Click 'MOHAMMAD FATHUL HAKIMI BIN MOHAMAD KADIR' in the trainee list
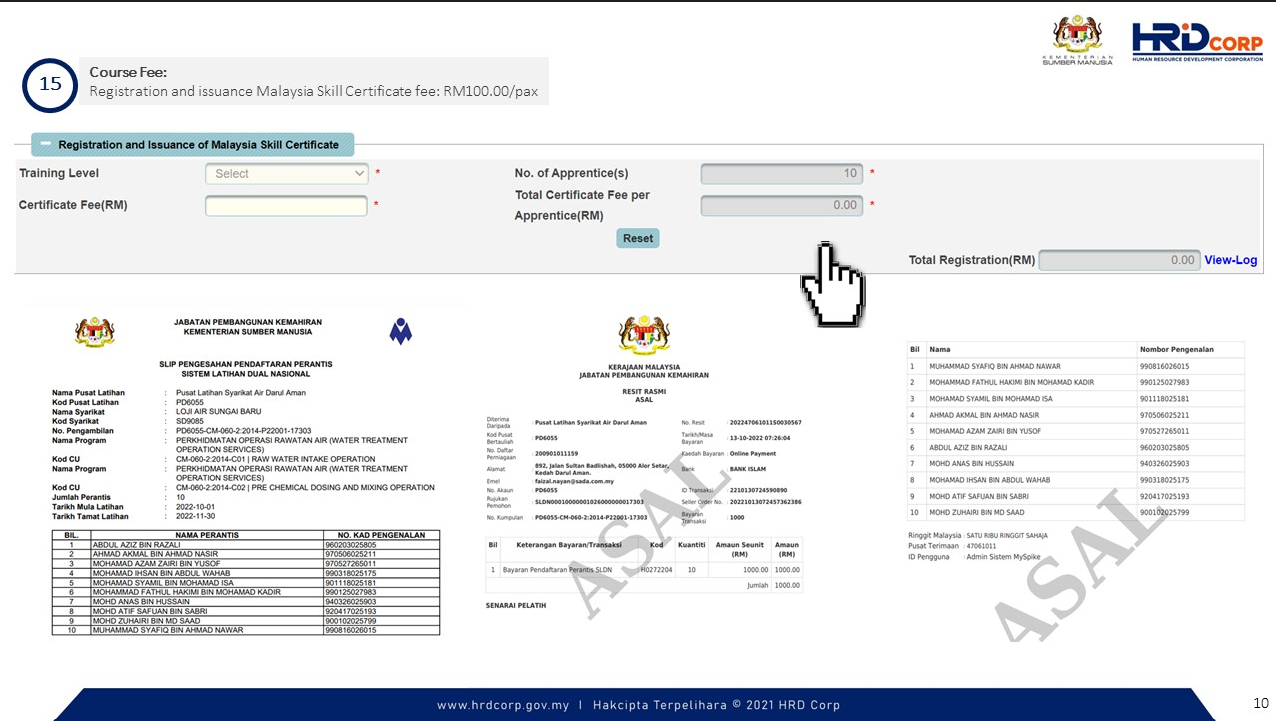 1012,382
